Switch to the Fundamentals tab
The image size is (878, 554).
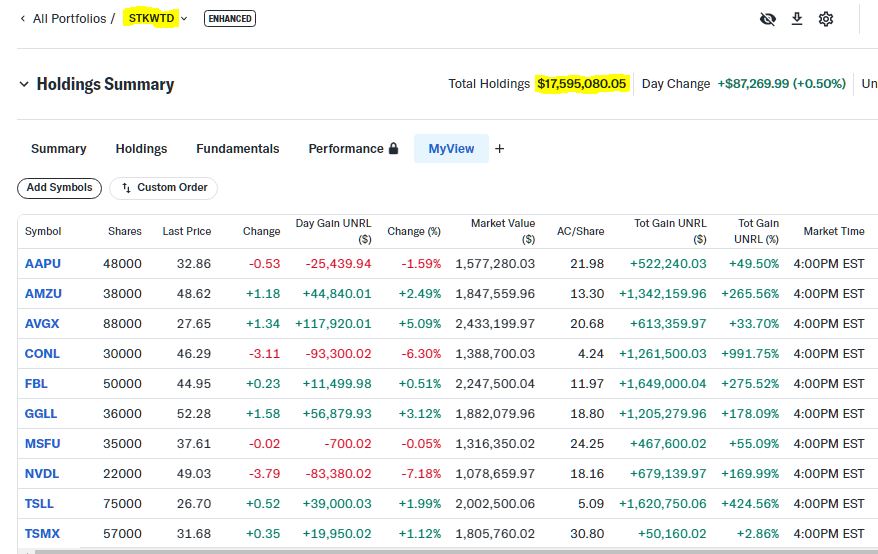click(237, 149)
